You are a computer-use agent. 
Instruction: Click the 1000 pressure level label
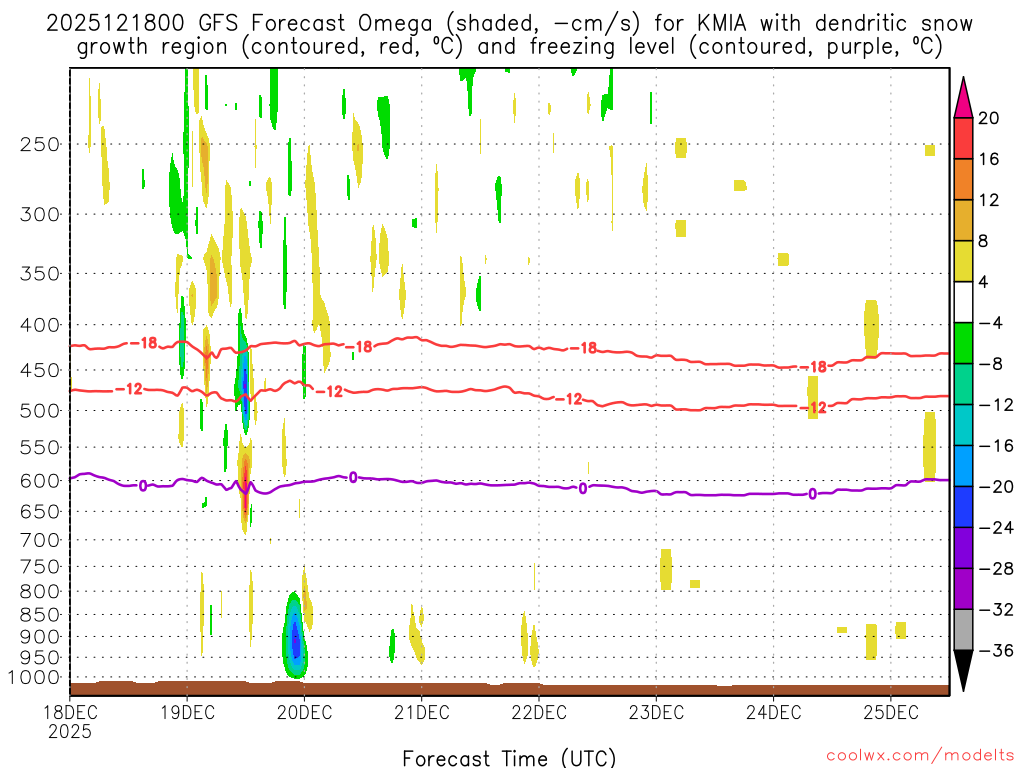35,678
